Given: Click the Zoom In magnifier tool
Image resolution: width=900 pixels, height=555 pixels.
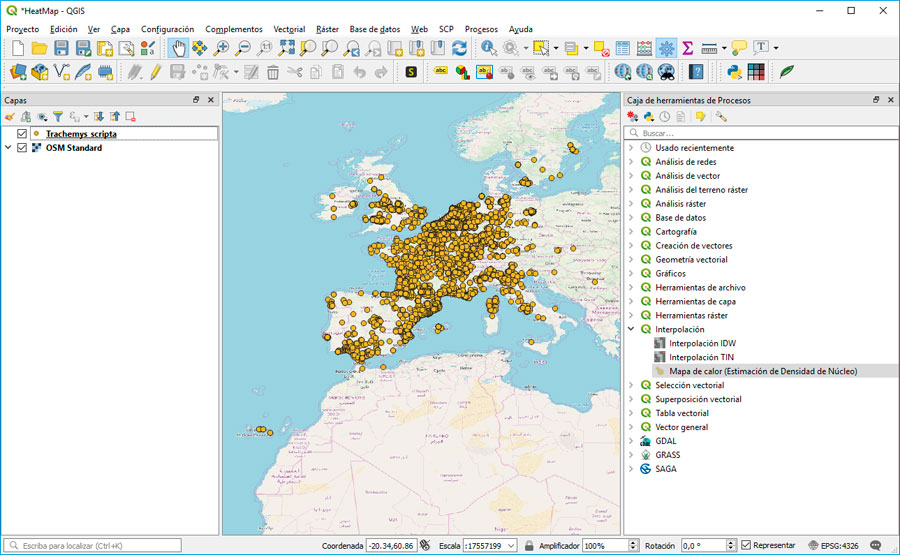Looking at the screenshot, I should point(221,48).
